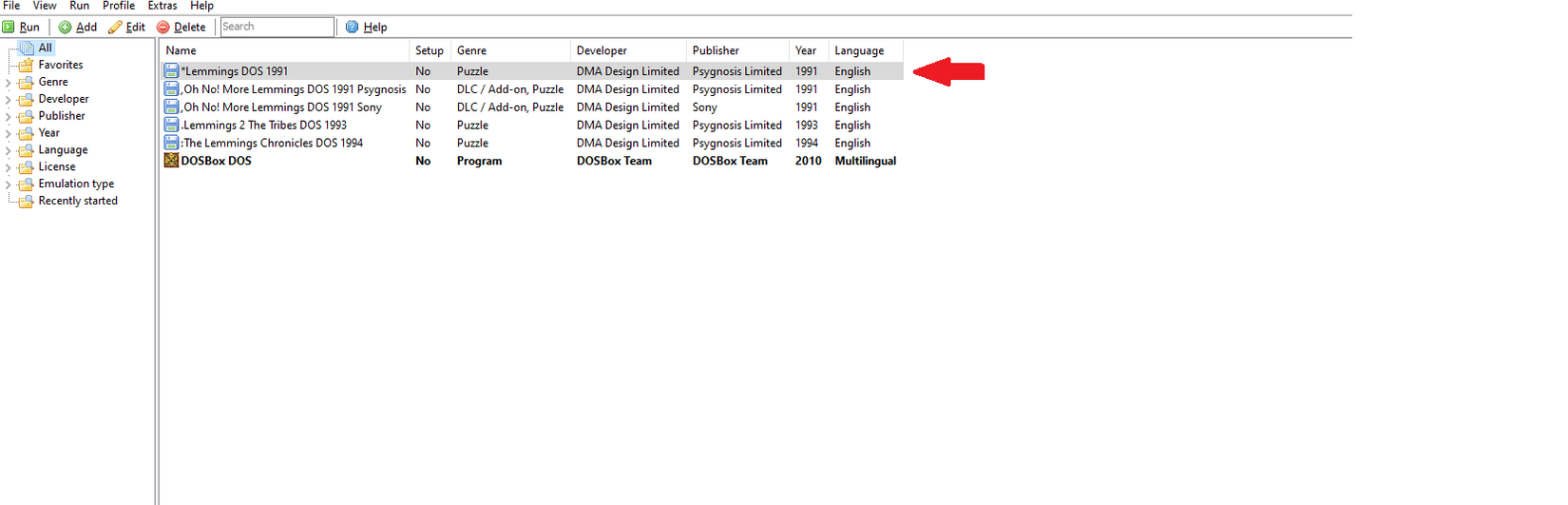Viewport: 1568px width, 505px height.
Task: Select 'The Lemmings Chronicles DOS 1994' name
Action: (x=272, y=144)
